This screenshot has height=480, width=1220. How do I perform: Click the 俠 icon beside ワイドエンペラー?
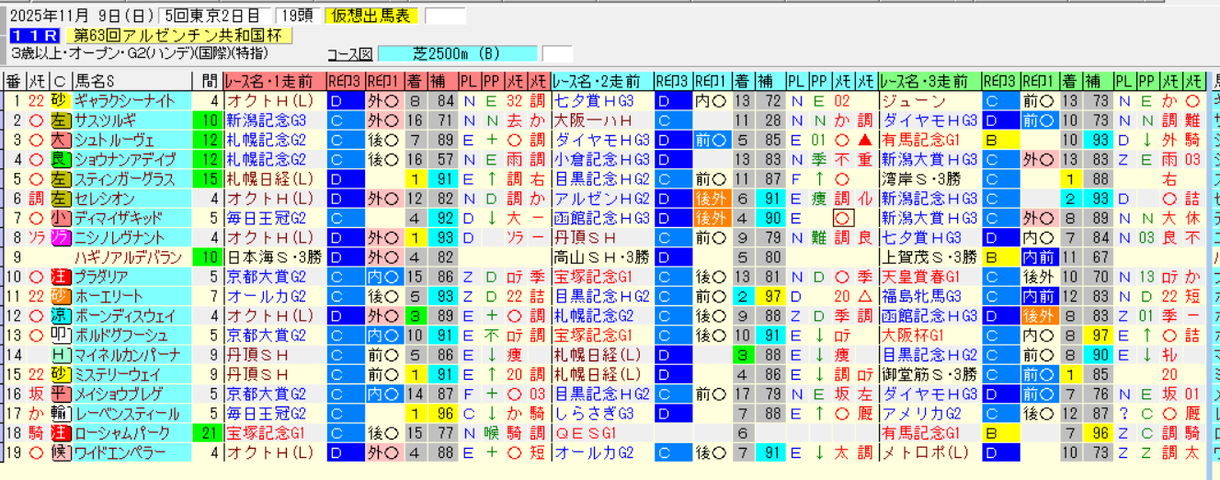60,452
